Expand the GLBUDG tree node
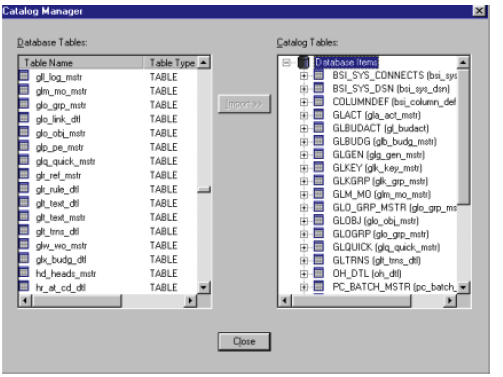503x377 pixels. click(x=304, y=142)
